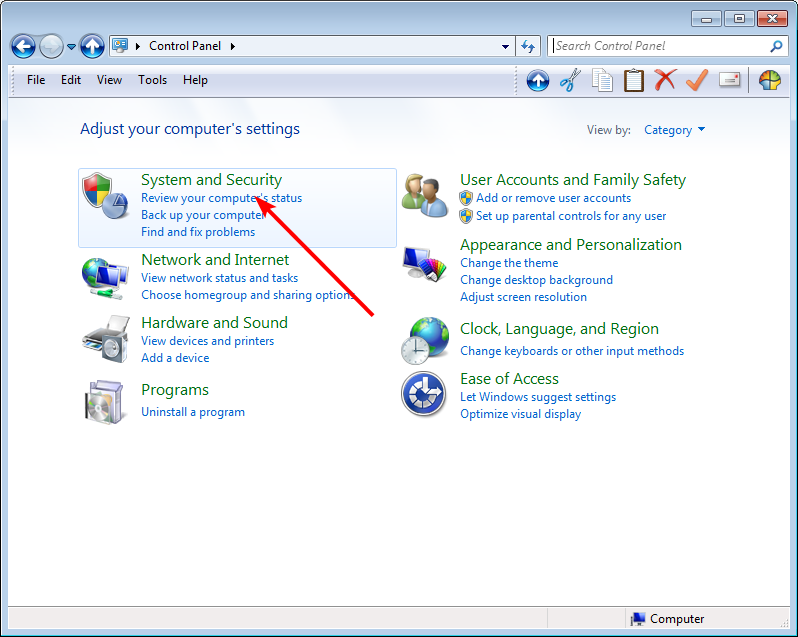The height and width of the screenshot is (637, 798).
Task: Click Add or remove user accounts
Action: tap(554, 198)
